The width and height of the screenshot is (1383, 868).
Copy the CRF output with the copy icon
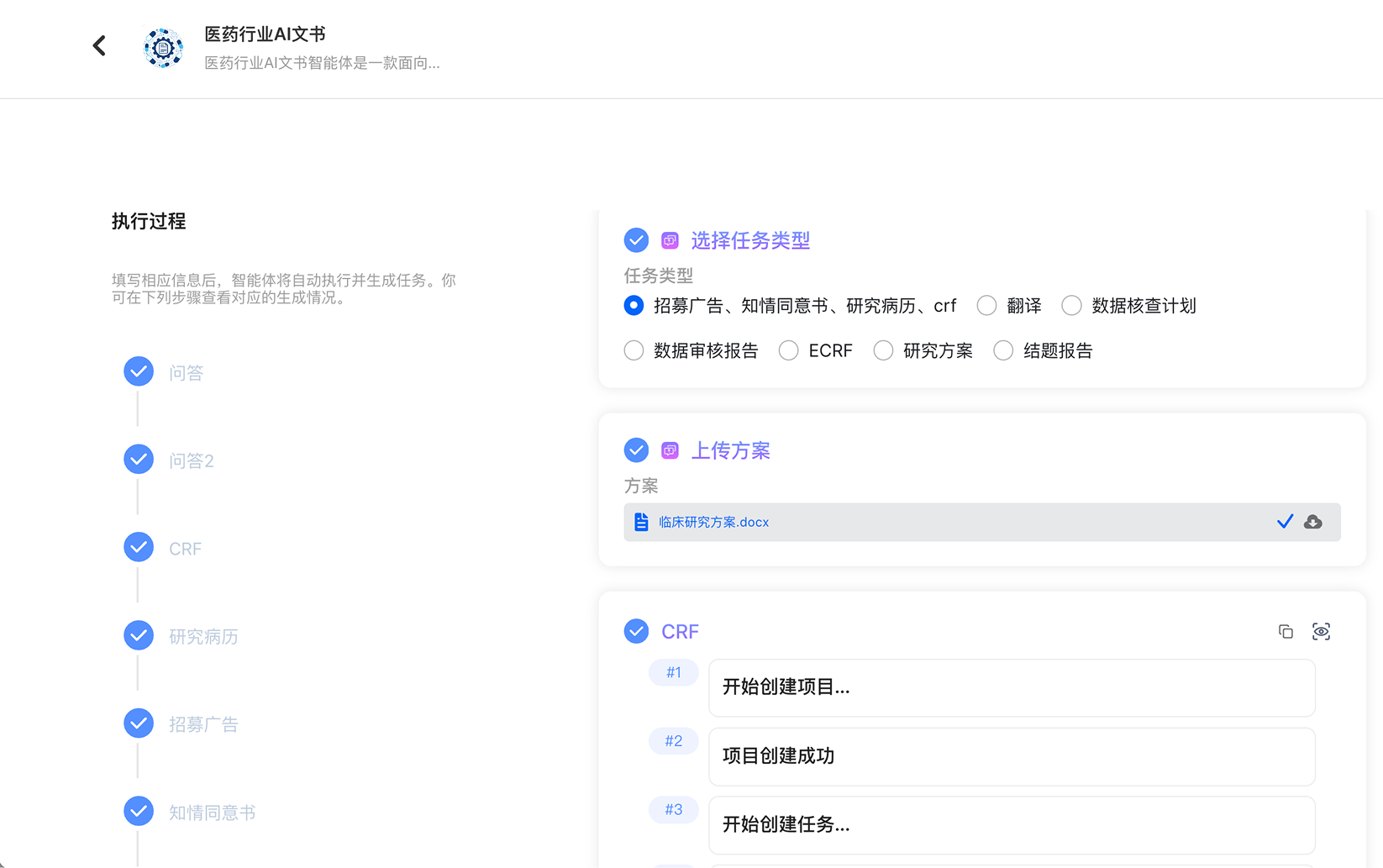pyautogui.click(x=1286, y=631)
